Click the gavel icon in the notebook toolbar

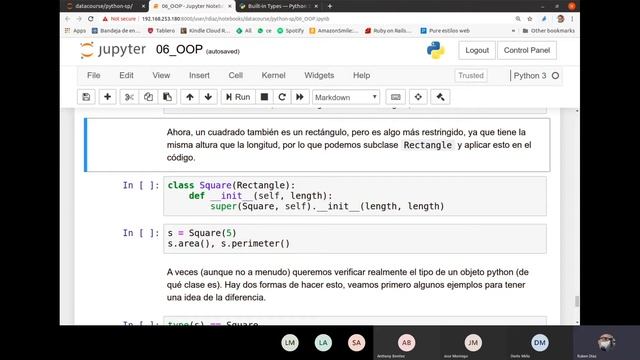pyautogui.click(x=440, y=97)
